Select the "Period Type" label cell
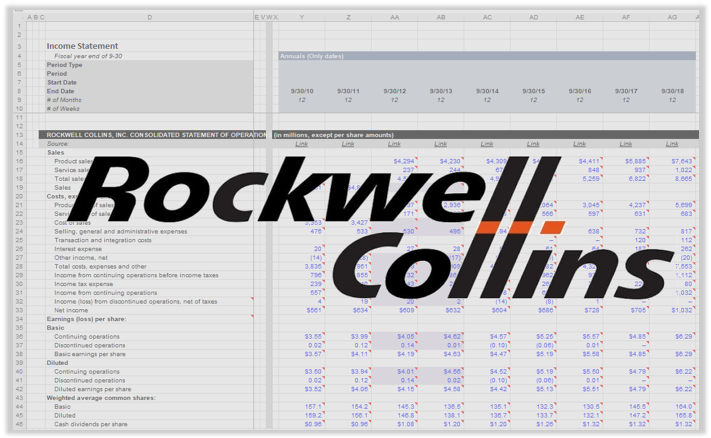711x438 pixels. (64, 65)
